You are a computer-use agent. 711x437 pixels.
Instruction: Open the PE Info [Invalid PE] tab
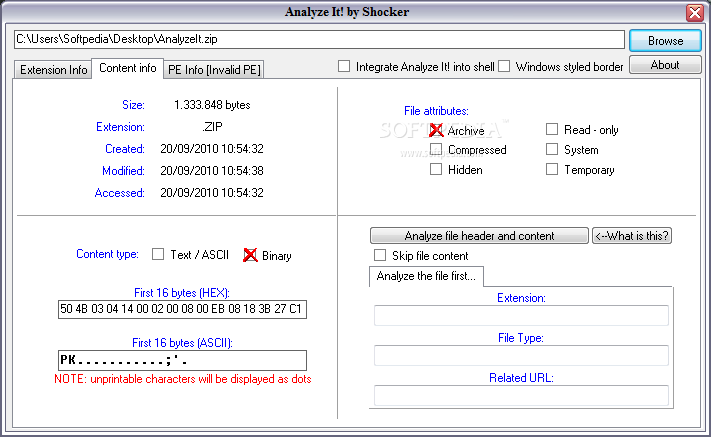(x=214, y=70)
